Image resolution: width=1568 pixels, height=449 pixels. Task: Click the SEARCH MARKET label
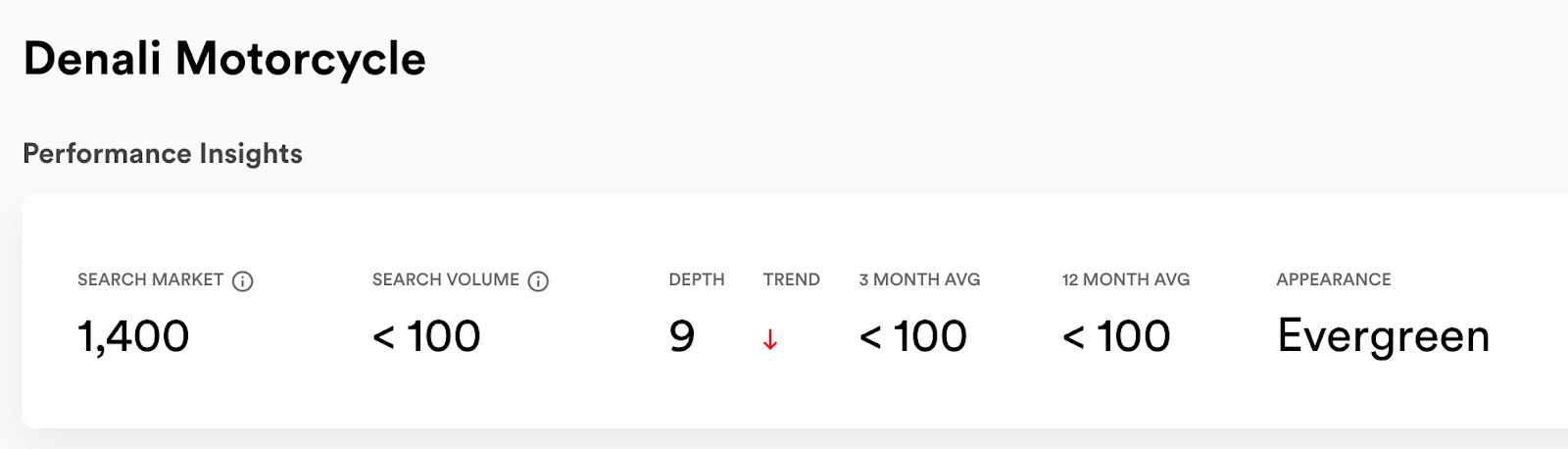151,279
